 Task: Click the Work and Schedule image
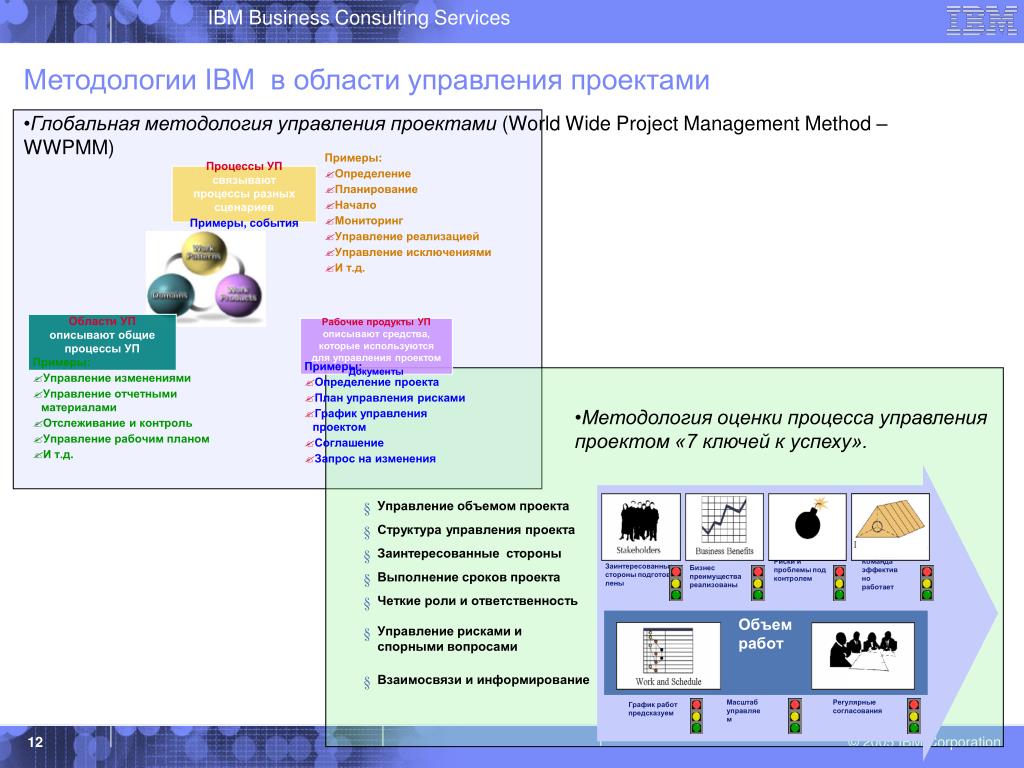668,656
